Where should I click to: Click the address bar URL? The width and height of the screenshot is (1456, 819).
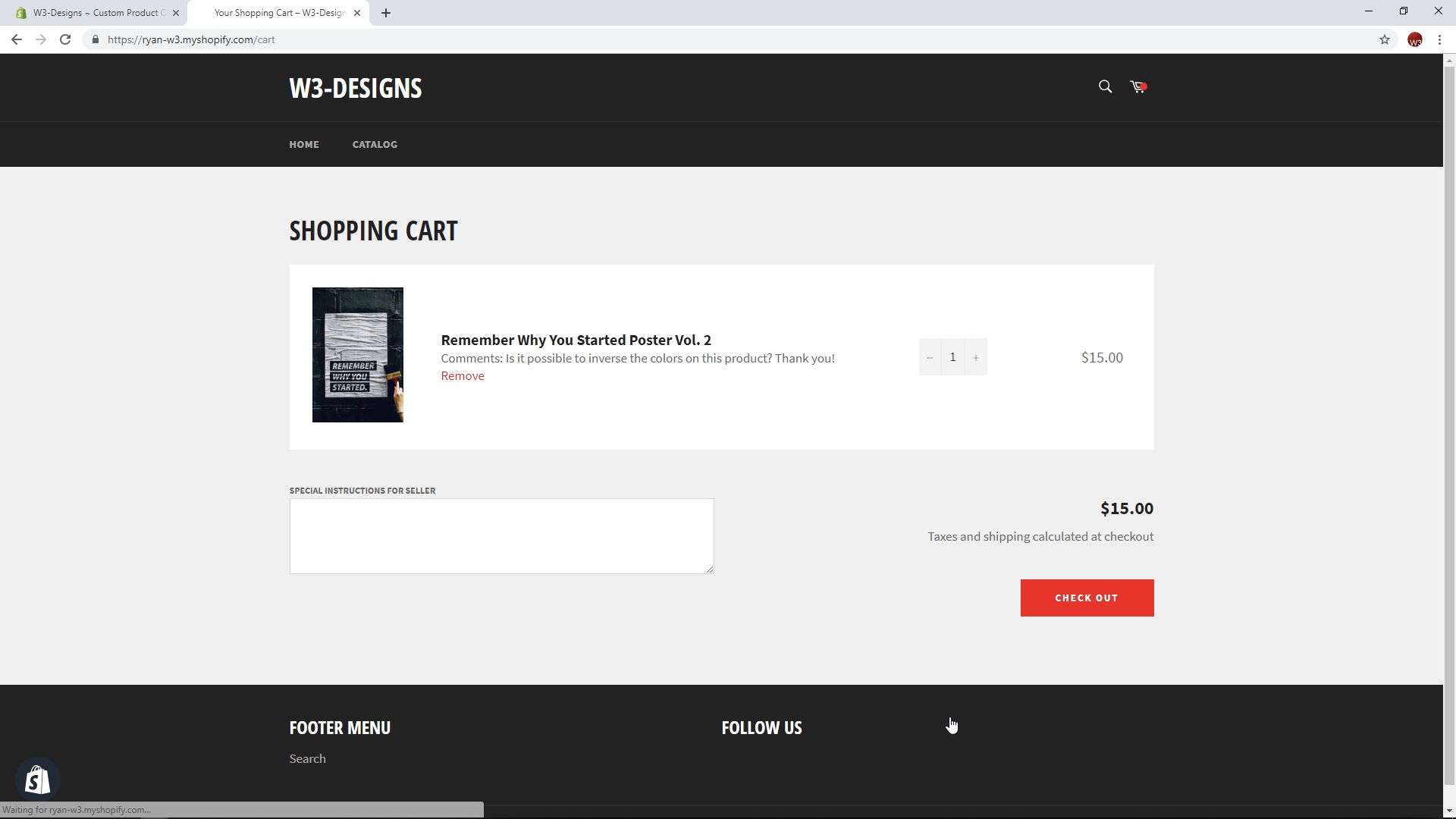(191, 39)
